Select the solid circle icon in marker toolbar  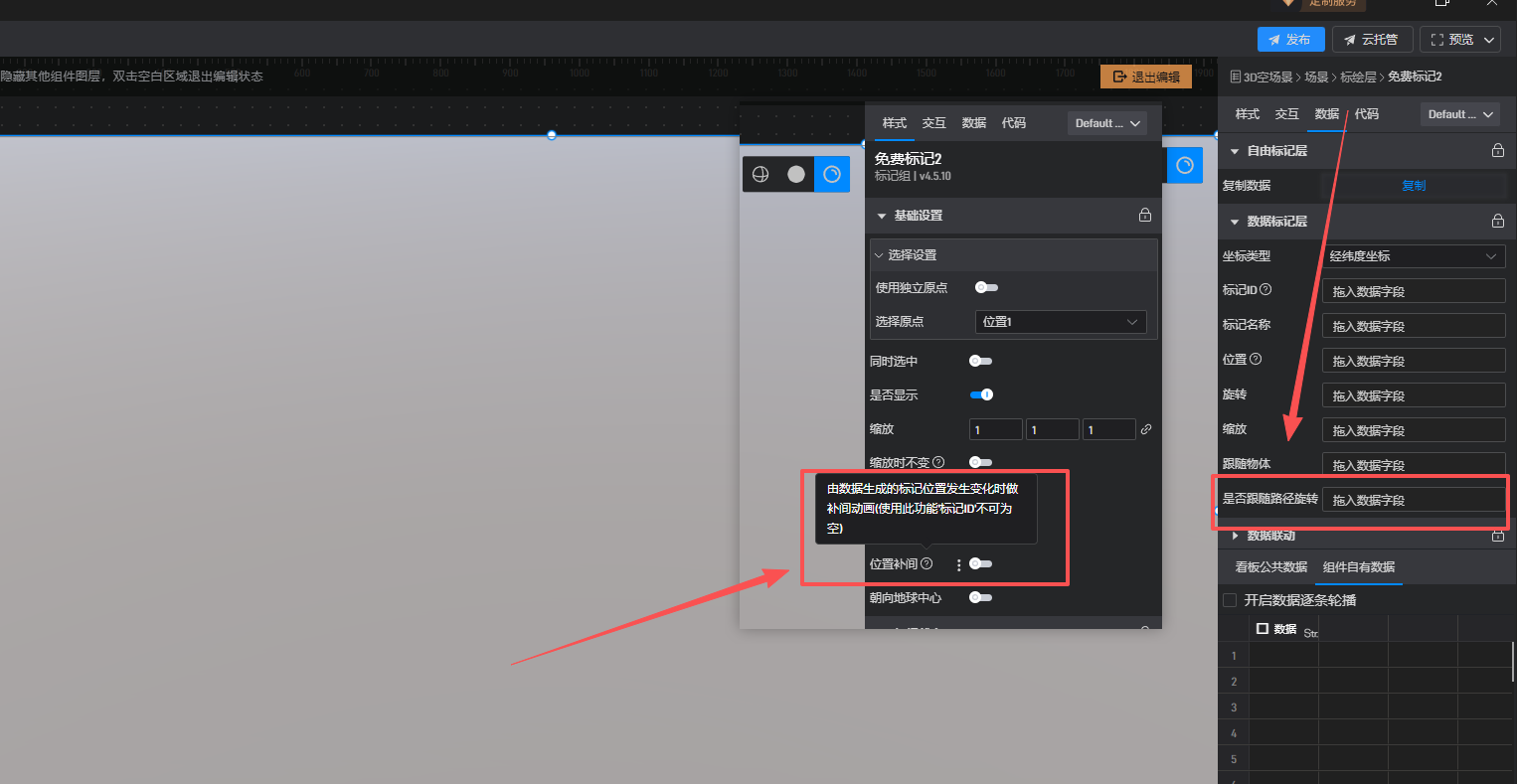click(x=796, y=174)
